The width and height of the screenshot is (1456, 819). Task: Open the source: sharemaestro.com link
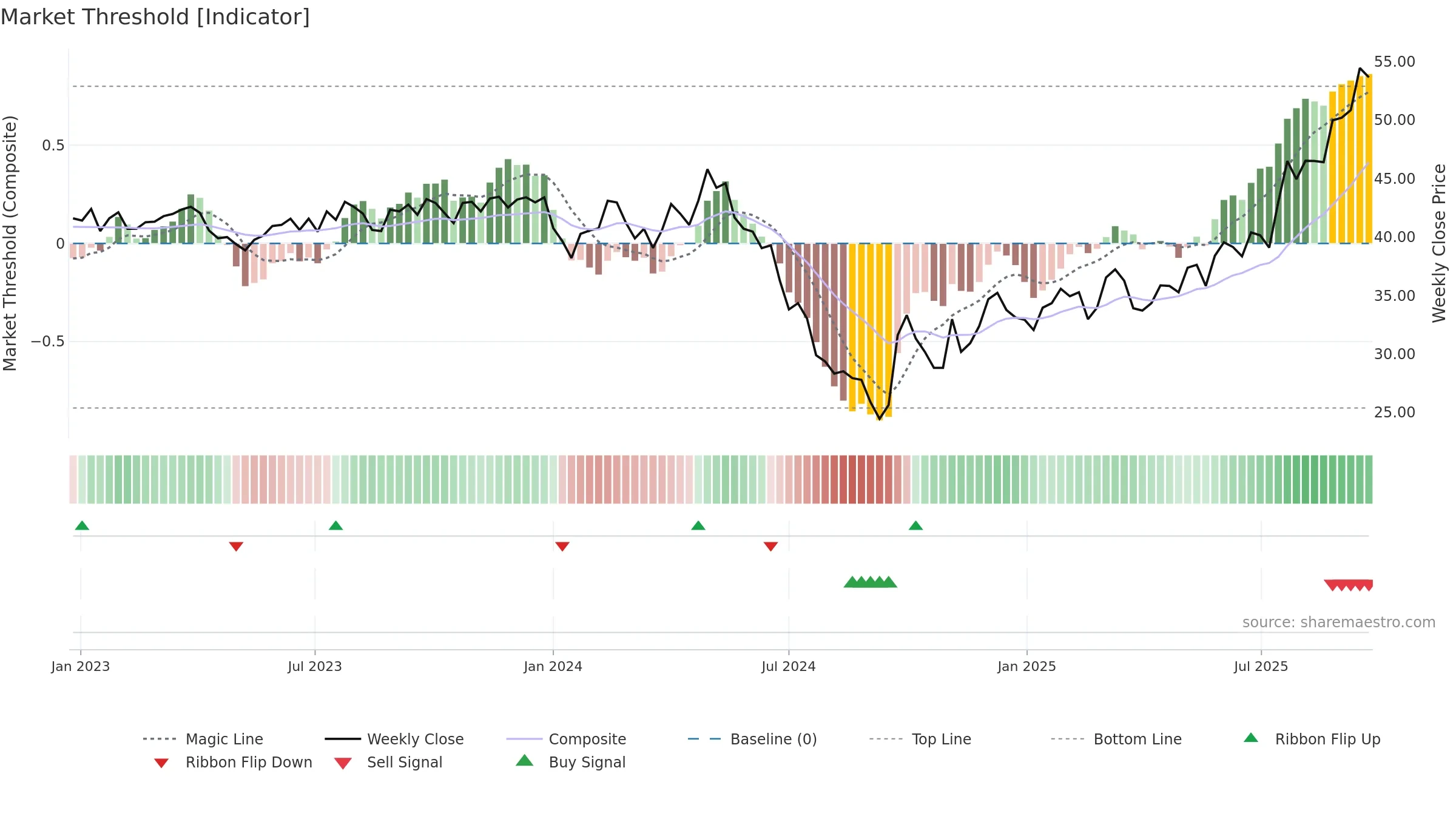click(1339, 622)
